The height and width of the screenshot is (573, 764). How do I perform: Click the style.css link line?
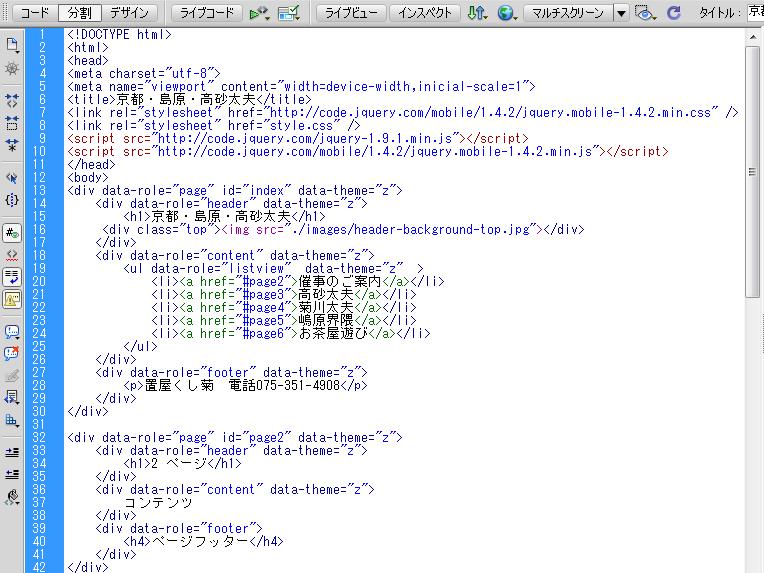[x=214, y=125]
